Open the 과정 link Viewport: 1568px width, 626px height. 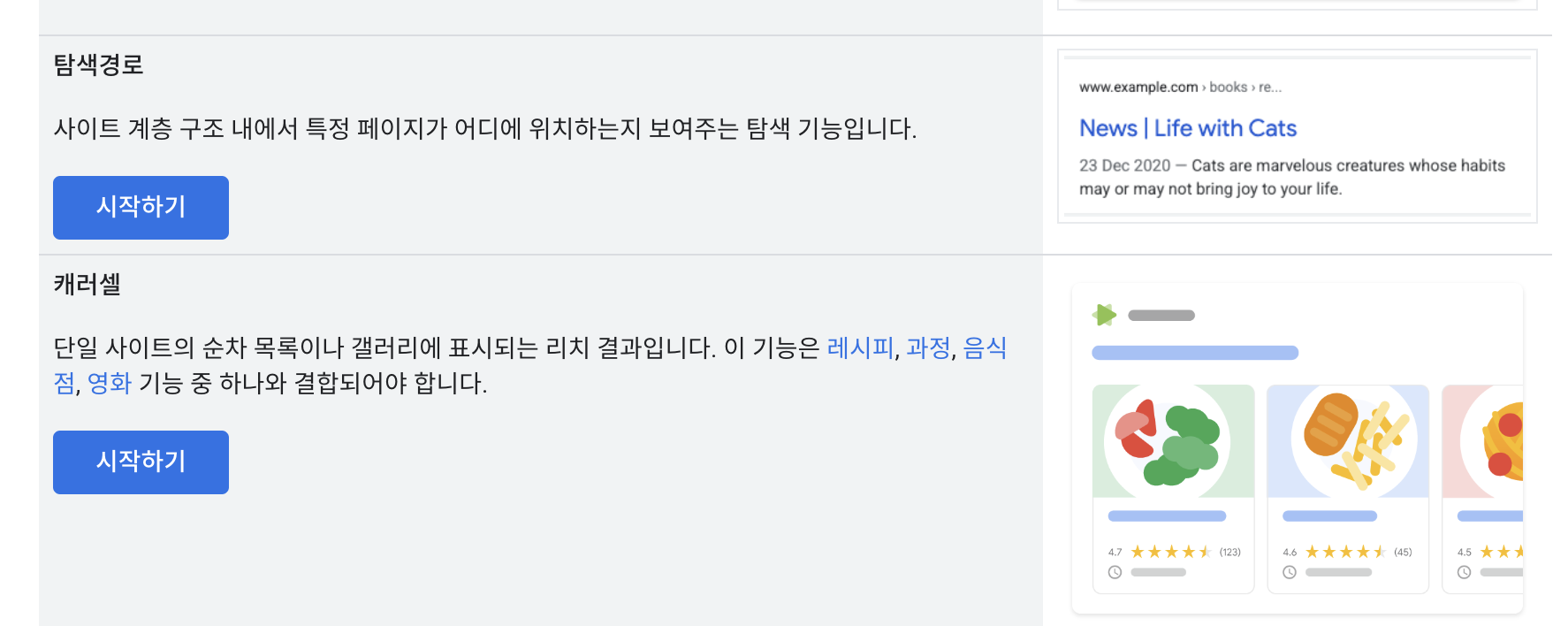pos(928,347)
